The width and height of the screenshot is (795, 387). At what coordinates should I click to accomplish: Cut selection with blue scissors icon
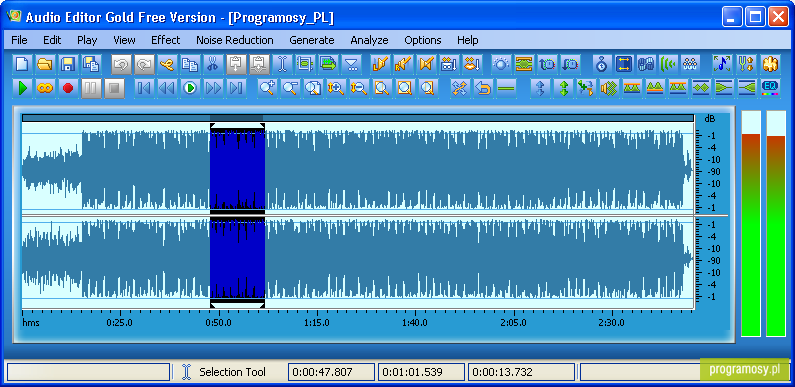213,64
